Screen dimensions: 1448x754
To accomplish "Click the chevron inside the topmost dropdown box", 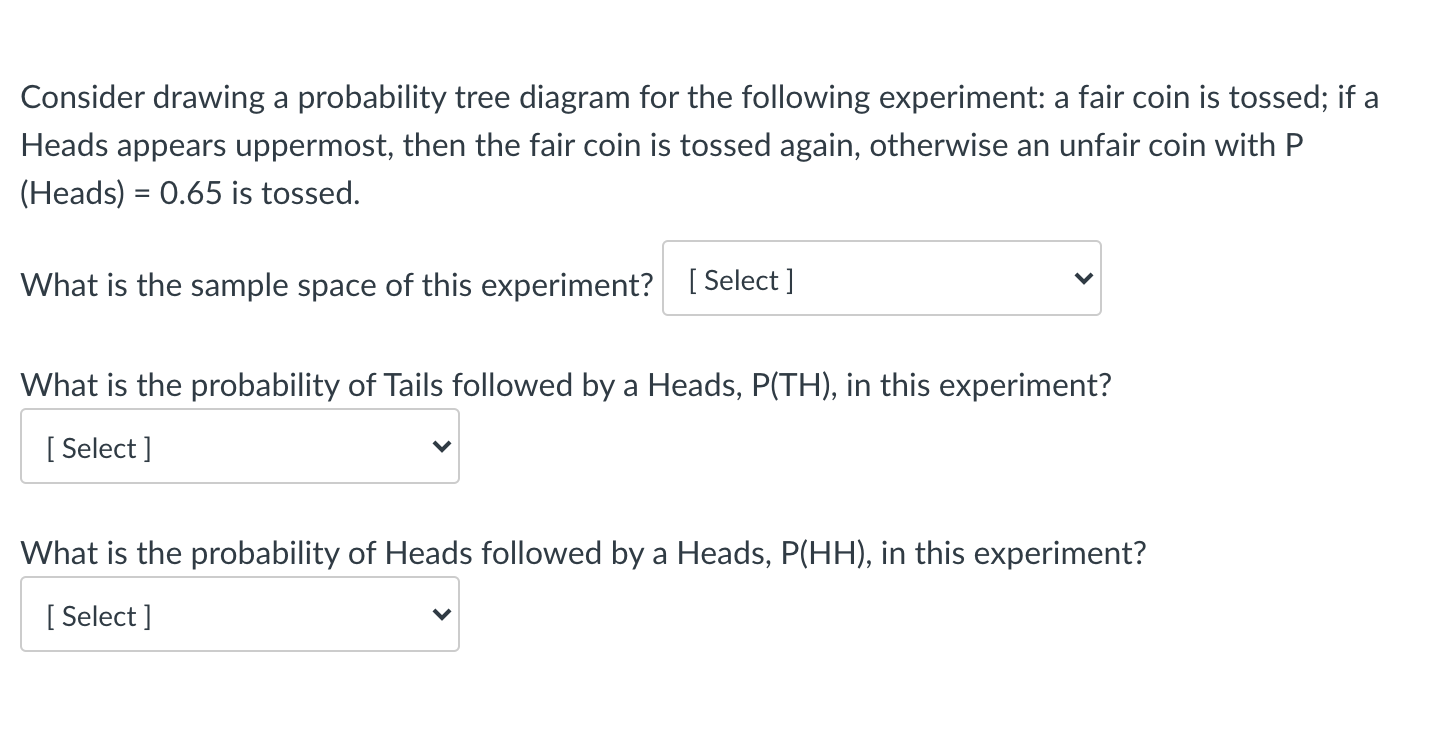I will tap(1083, 279).
